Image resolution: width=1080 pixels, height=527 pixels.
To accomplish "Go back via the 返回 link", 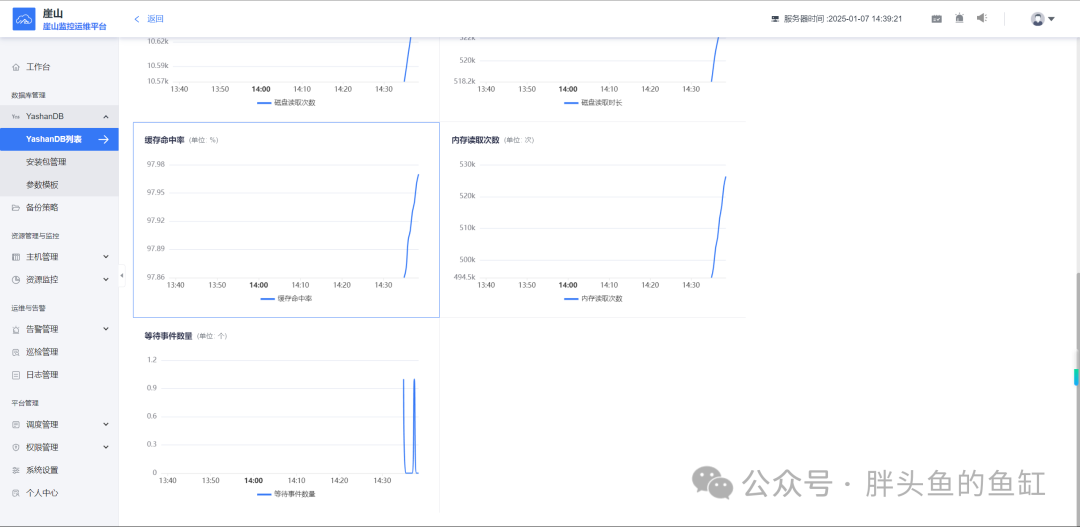I will [x=155, y=19].
